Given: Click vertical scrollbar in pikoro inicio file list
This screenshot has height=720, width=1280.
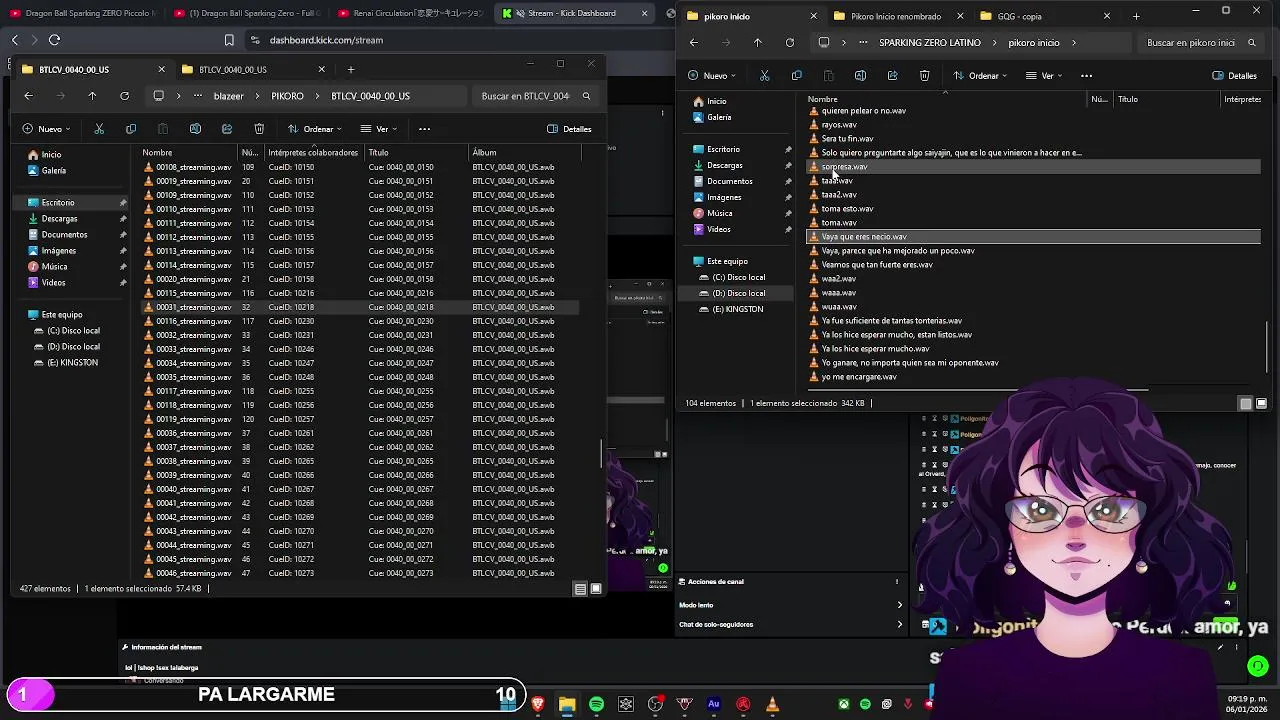Looking at the screenshot, I should 1267,346.
